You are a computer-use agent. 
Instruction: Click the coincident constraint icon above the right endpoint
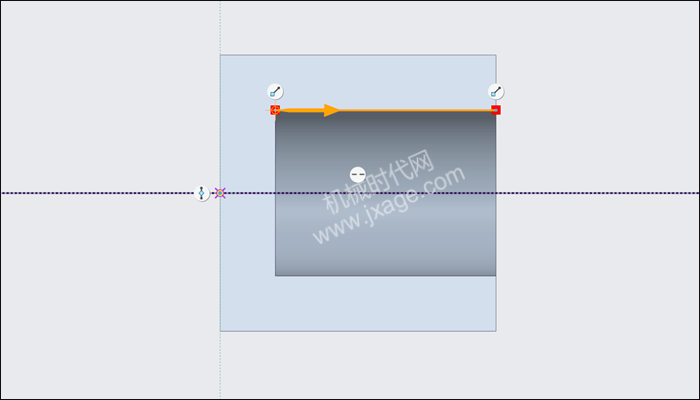(496, 92)
